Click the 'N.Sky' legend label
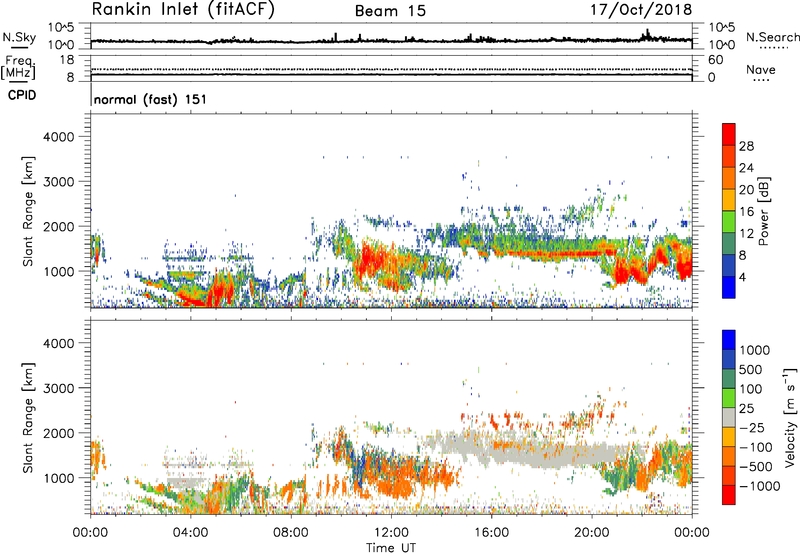The height and width of the screenshot is (554, 800). [19, 37]
